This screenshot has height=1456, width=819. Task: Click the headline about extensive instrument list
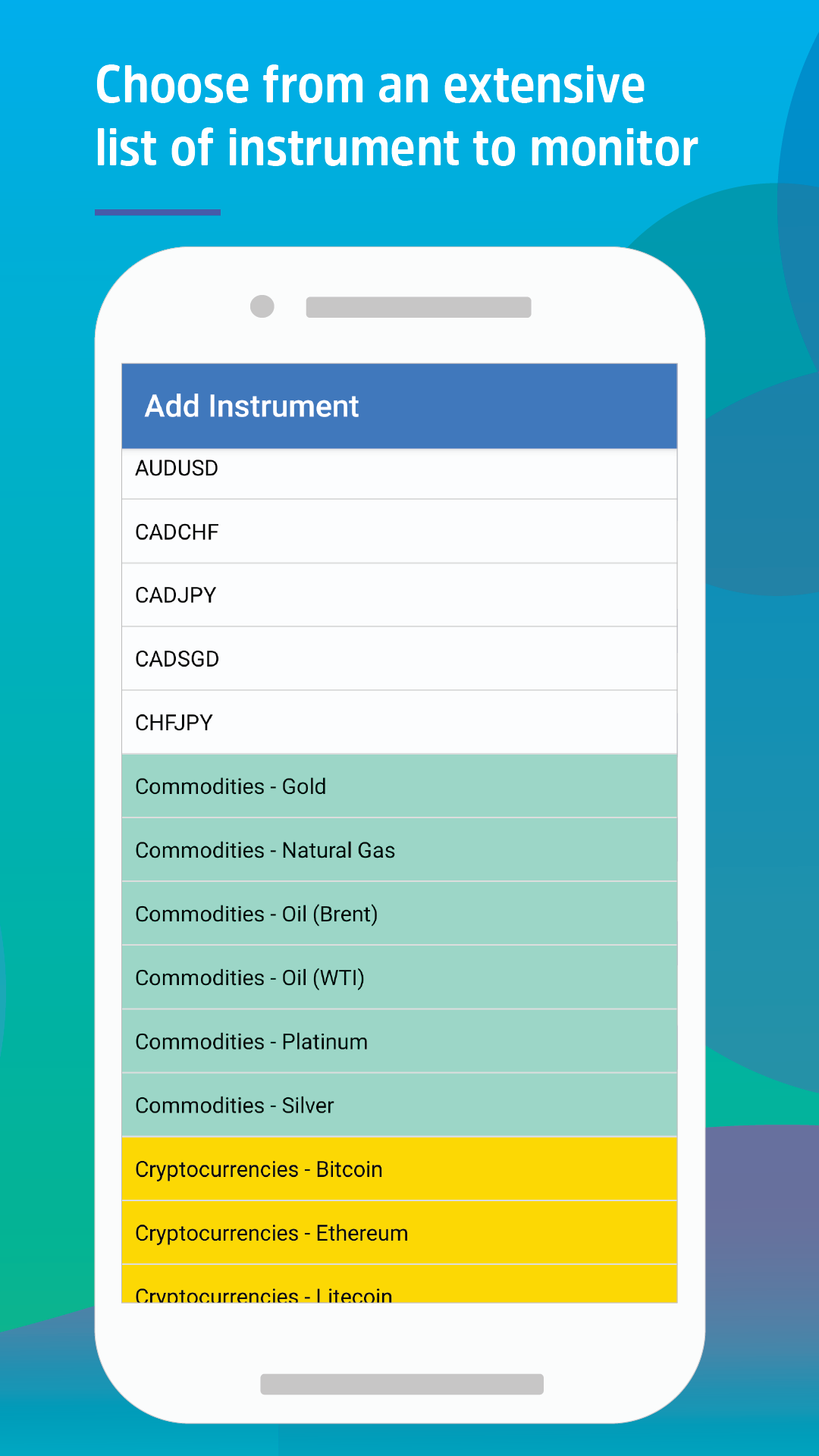(x=396, y=116)
